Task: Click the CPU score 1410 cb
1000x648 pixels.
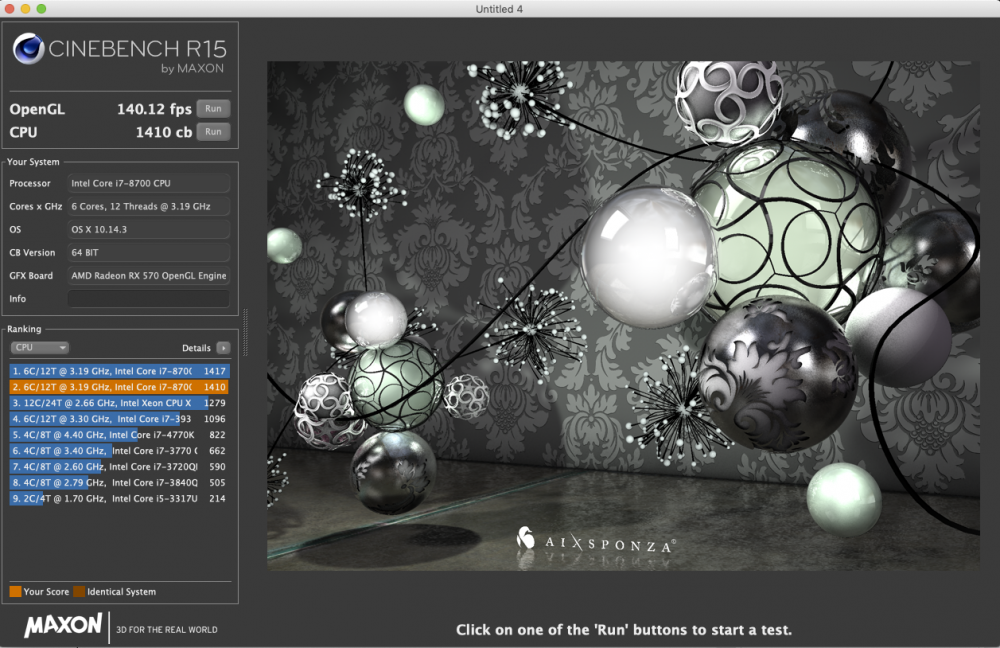Action: click(x=163, y=132)
